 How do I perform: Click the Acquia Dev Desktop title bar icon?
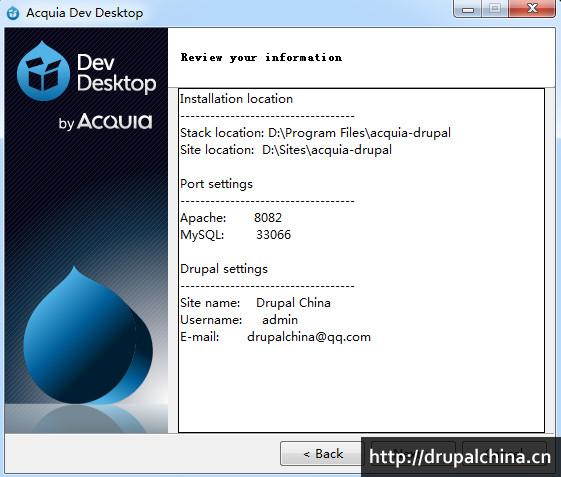pos(13,13)
